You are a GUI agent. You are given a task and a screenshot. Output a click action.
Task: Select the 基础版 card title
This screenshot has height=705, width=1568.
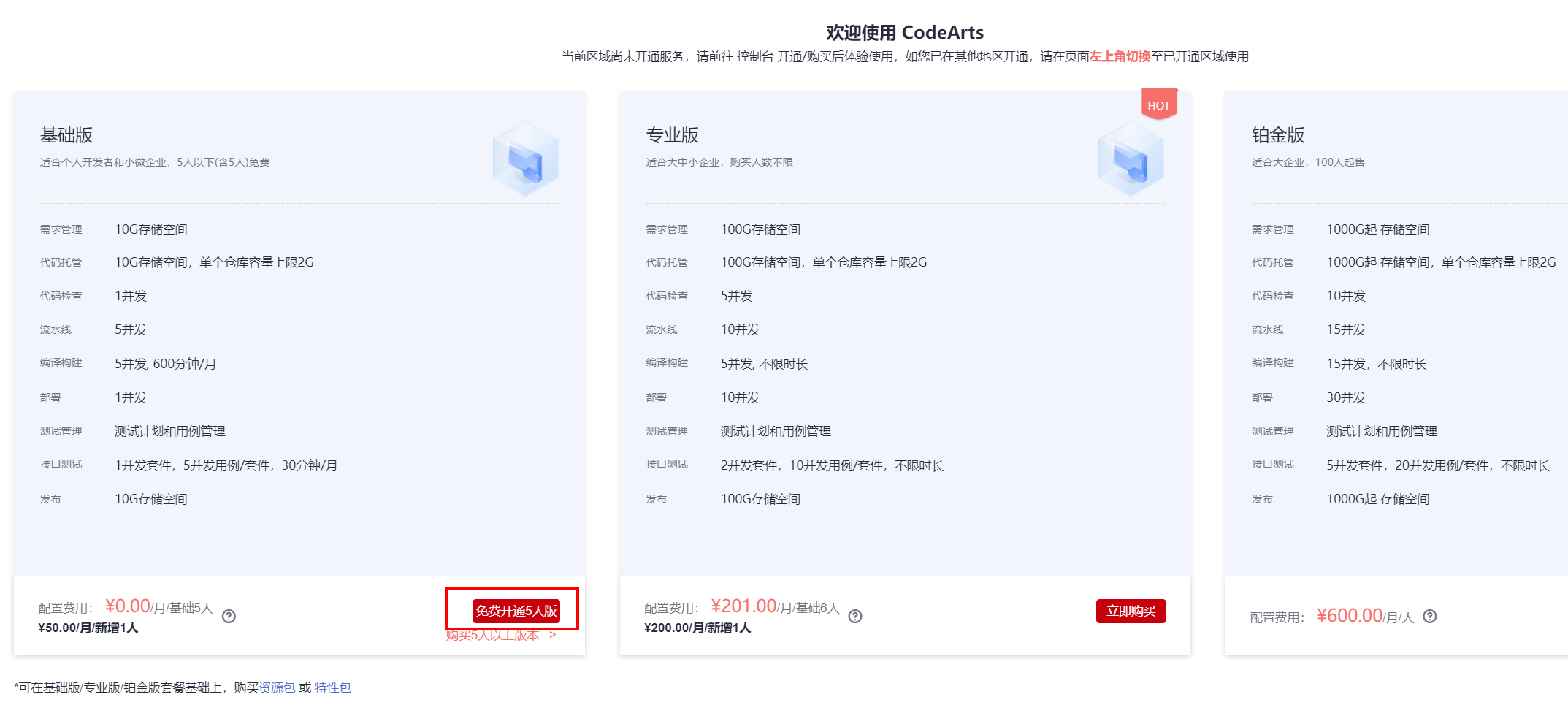(66, 135)
